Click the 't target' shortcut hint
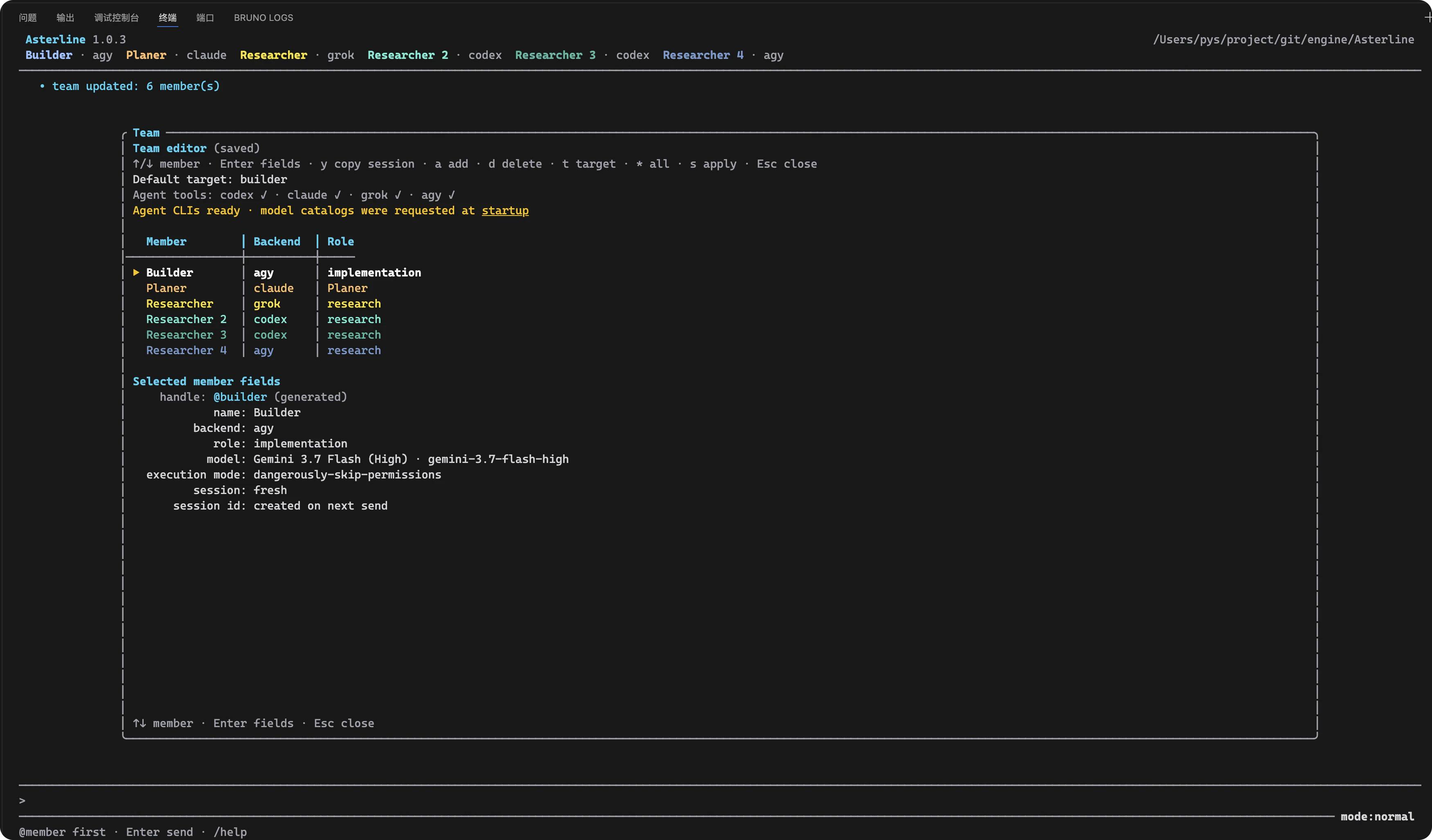1432x840 pixels. tap(589, 164)
